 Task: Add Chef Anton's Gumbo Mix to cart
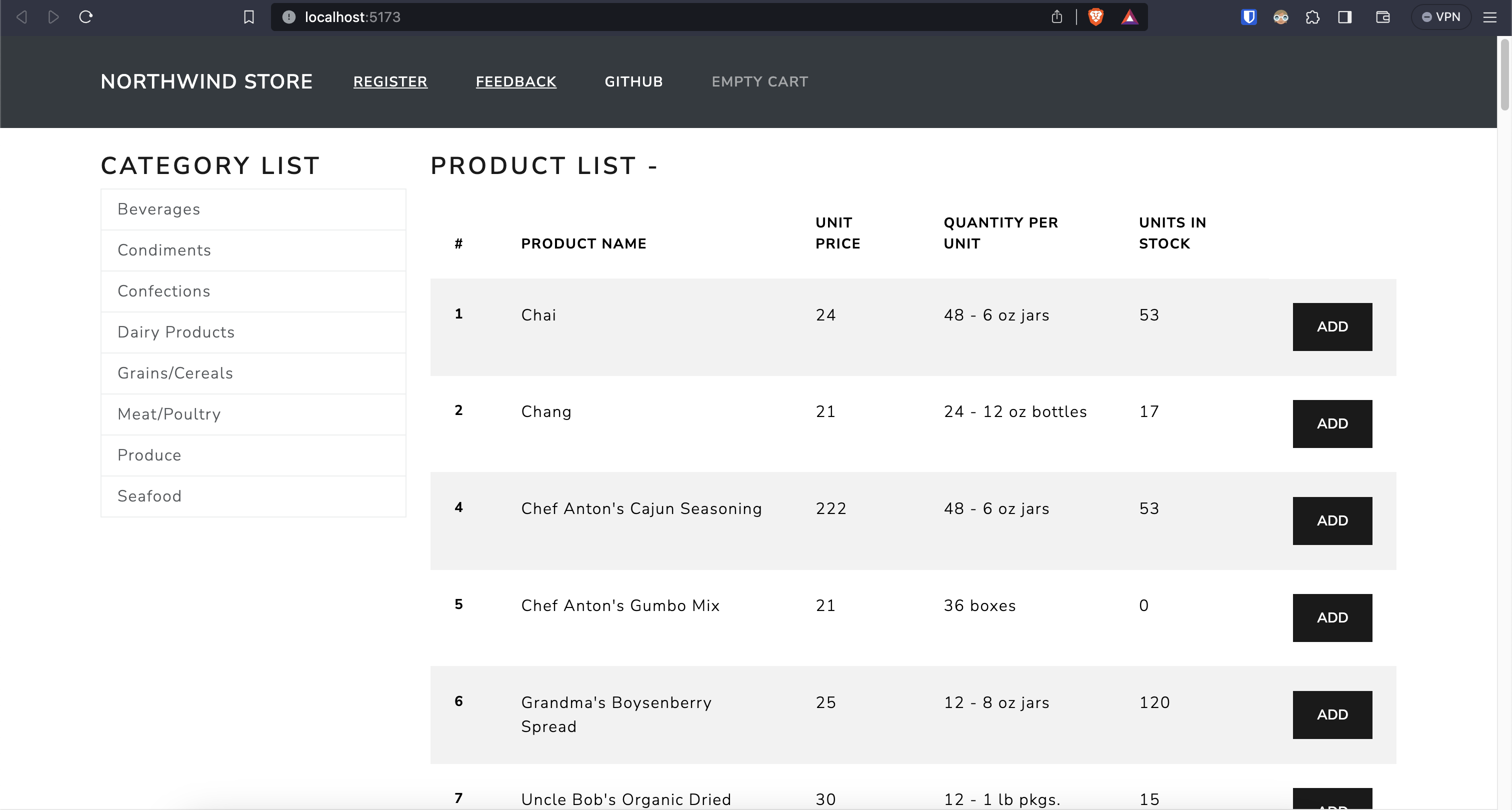pos(1332,617)
